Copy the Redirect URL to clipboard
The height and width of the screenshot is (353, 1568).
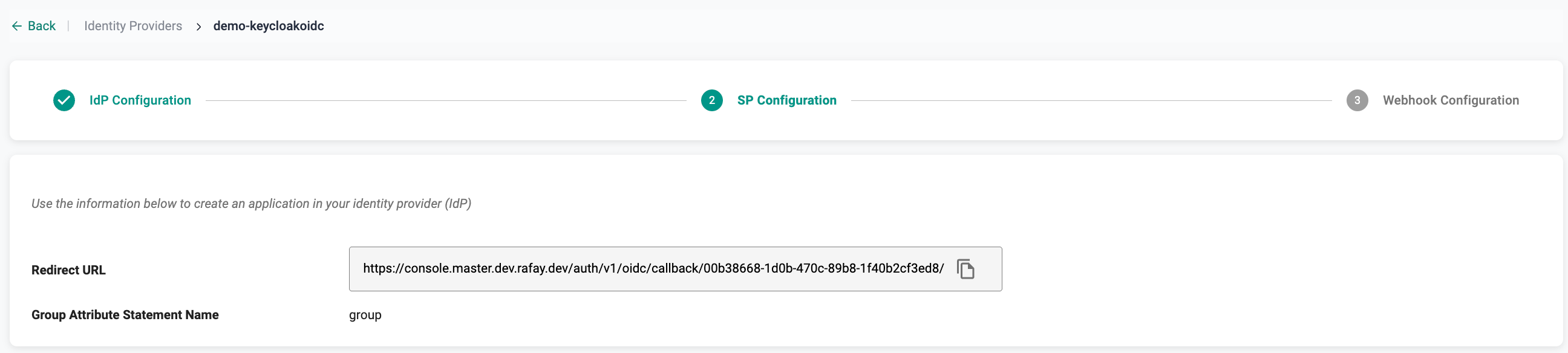pos(965,269)
